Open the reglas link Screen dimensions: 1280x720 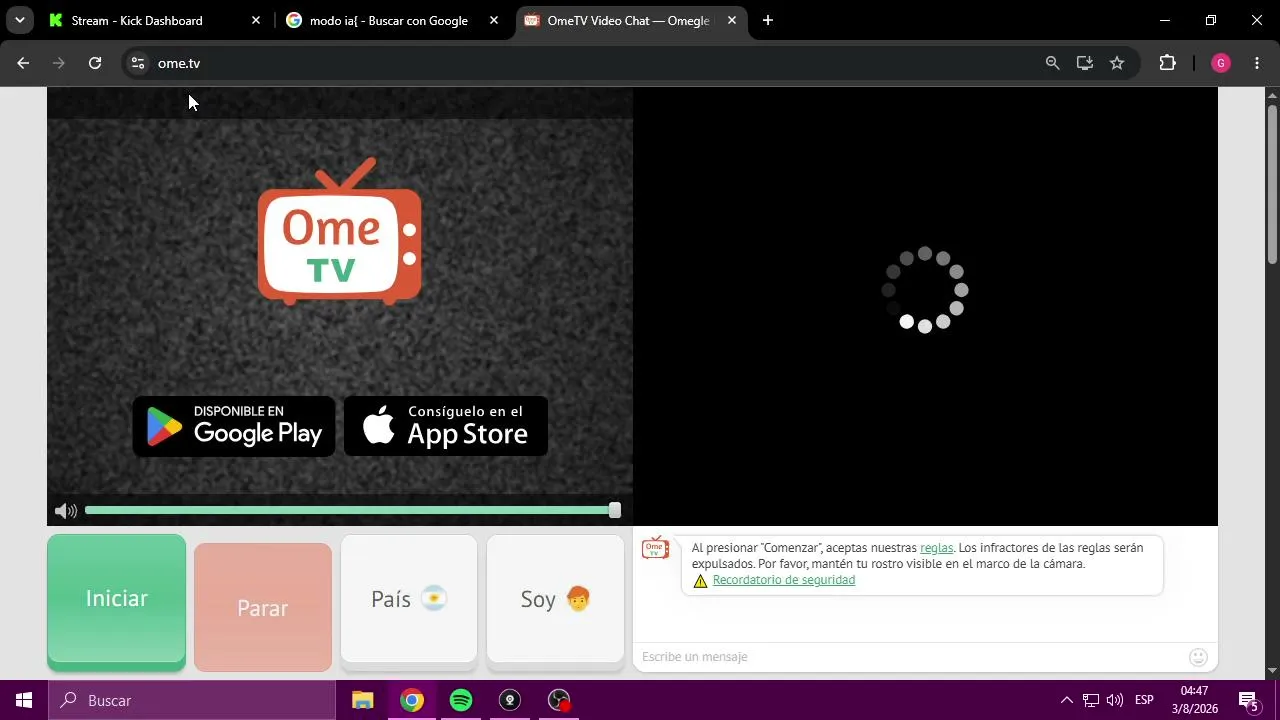coord(936,548)
